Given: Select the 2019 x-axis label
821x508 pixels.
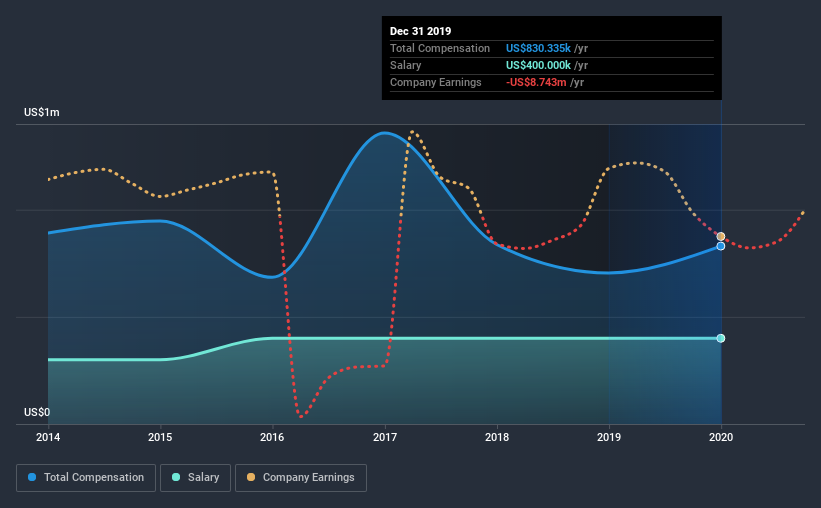Looking at the screenshot, I should [x=609, y=437].
